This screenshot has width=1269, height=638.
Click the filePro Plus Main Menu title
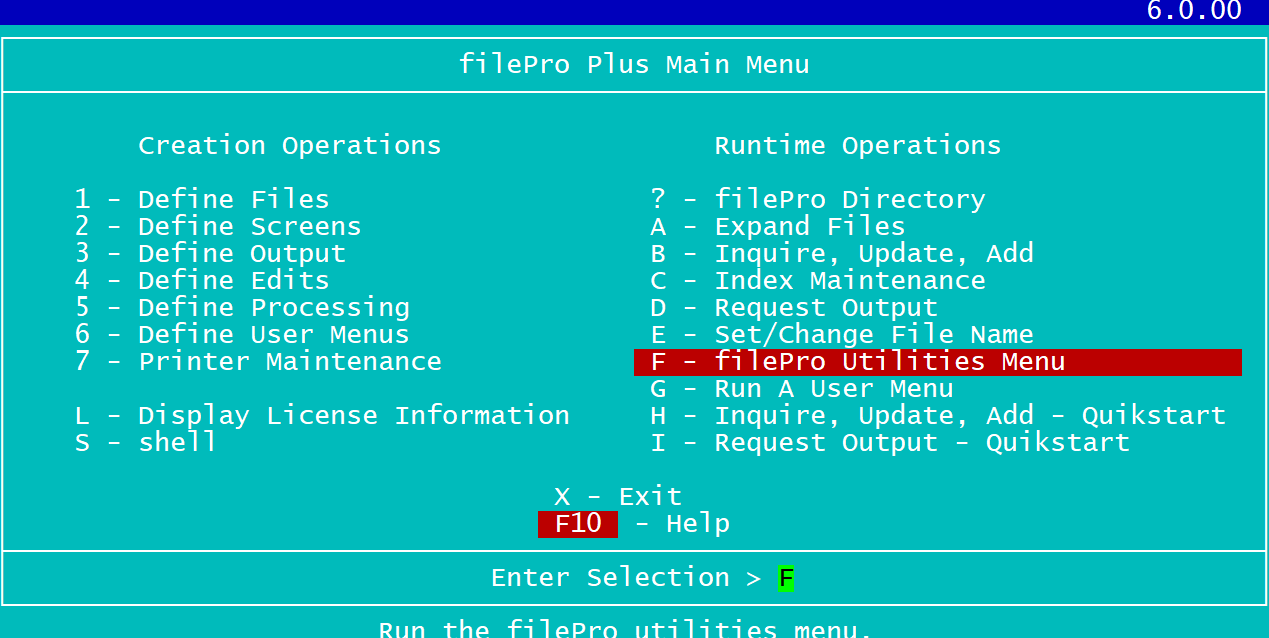tap(634, 64)
